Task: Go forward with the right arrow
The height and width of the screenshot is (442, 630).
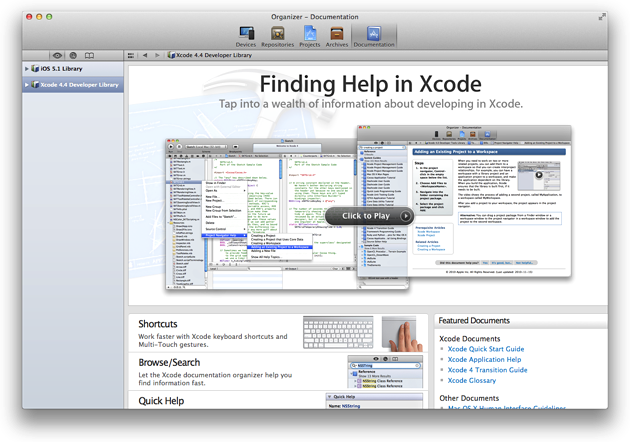Action: pyautogui.click(x=157, y=55)
